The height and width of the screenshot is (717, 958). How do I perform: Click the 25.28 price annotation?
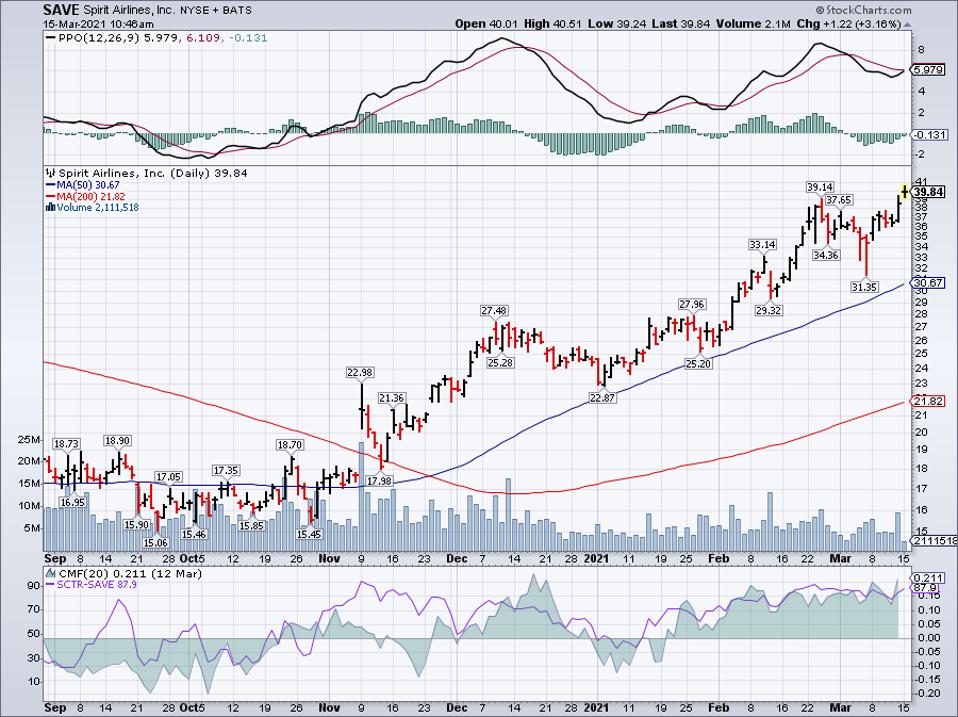[x=500, y=363]
